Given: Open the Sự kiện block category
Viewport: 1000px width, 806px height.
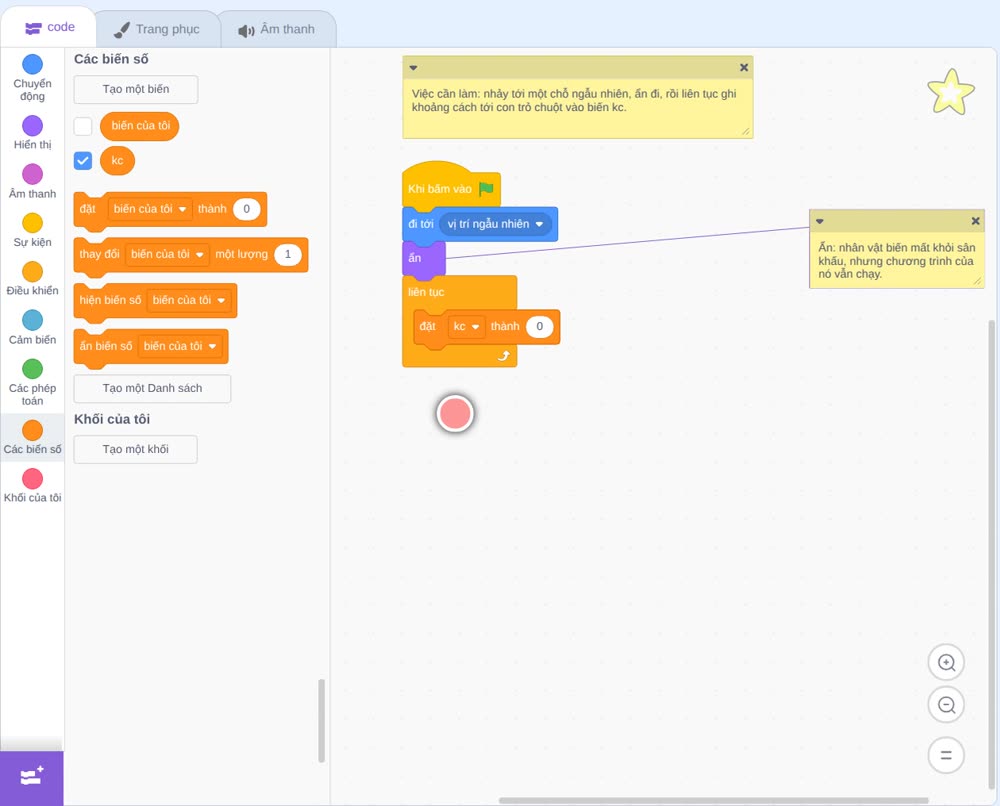Looking at the screenshot, I should (x=33, y=230).
